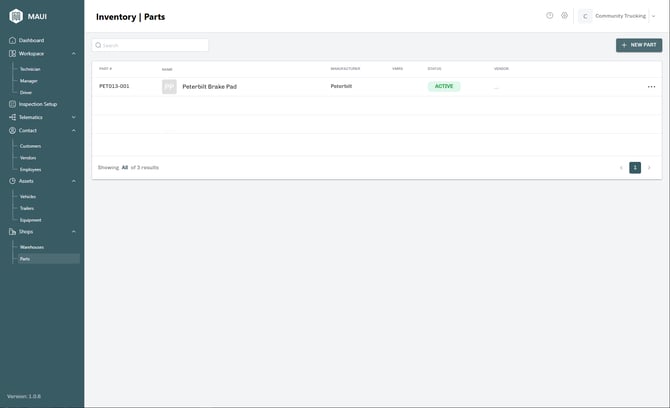Viewport: 670px width, 408px height.
Task: Click the Community Trucking avatar icon
Action: point(585,16)
